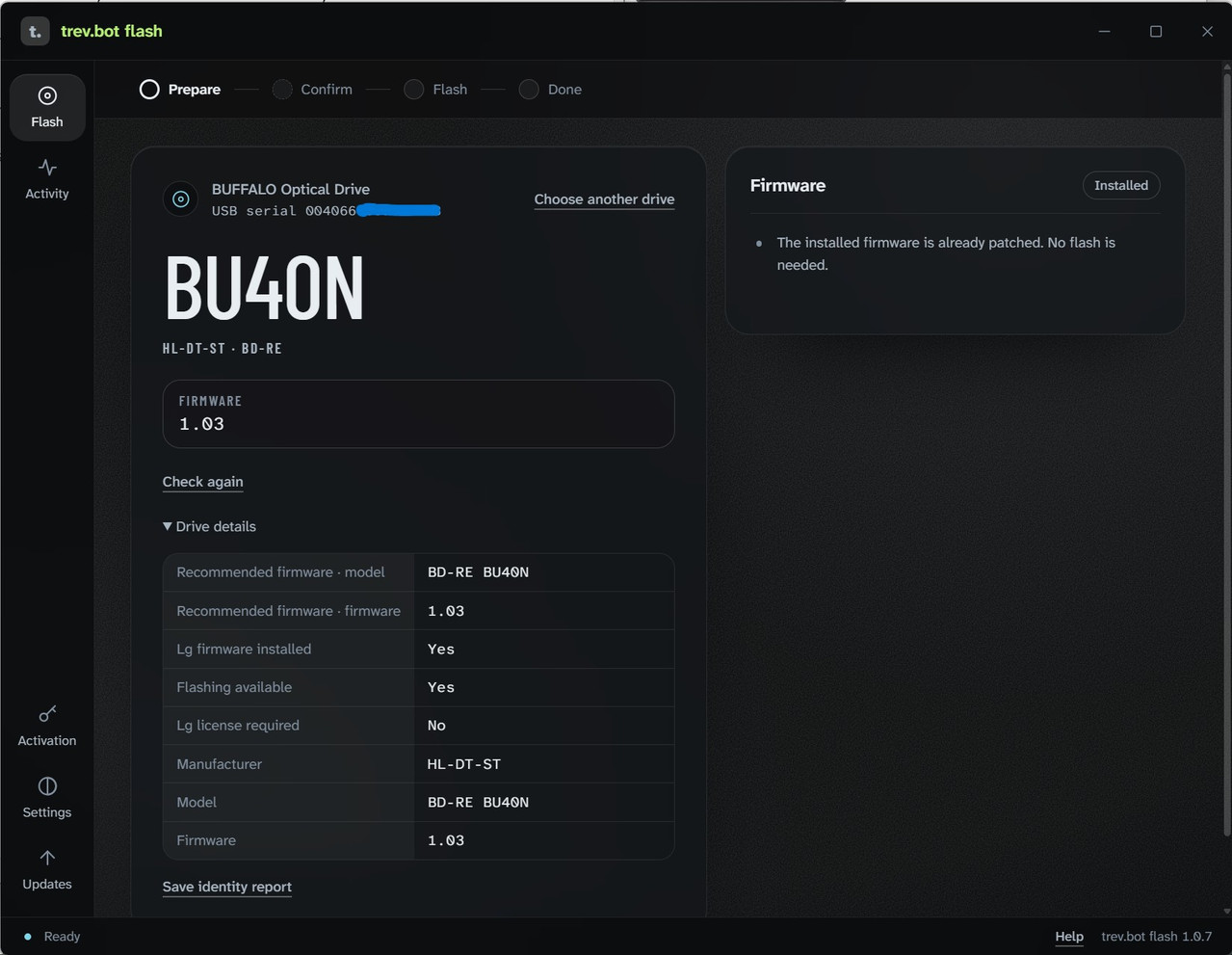Image resolution: width=1232 pixels, height=955 pixels.
Task: Open Settings from the sidebar
Action: (x=47, y=797)
